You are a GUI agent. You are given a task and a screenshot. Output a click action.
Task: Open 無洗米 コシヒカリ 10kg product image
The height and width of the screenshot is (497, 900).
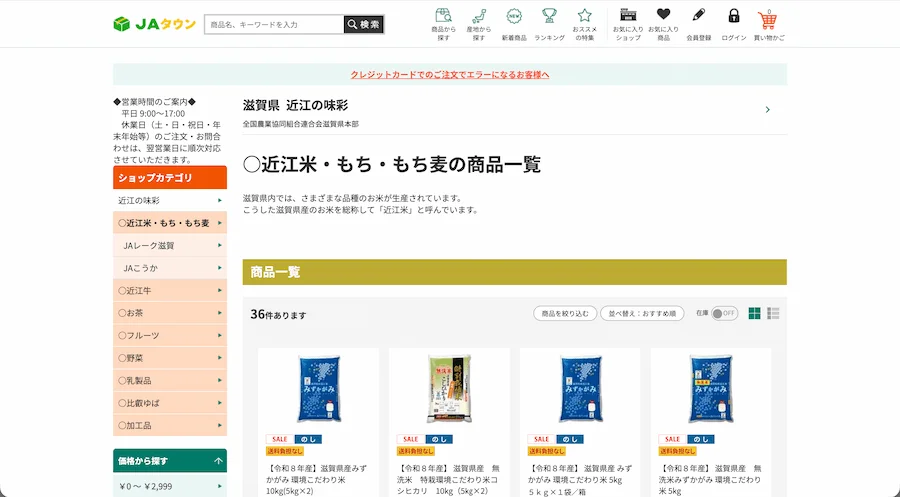coord(449,389)
